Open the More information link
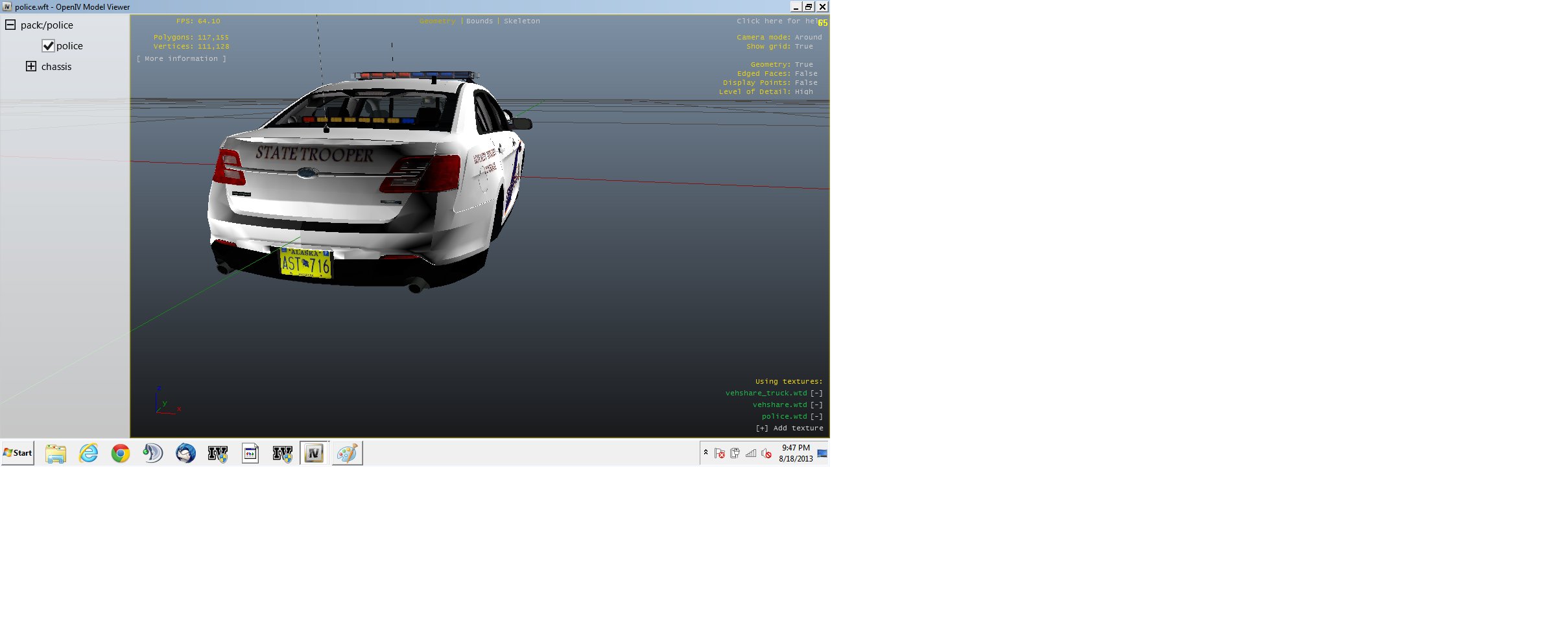 tap(182, 59)
